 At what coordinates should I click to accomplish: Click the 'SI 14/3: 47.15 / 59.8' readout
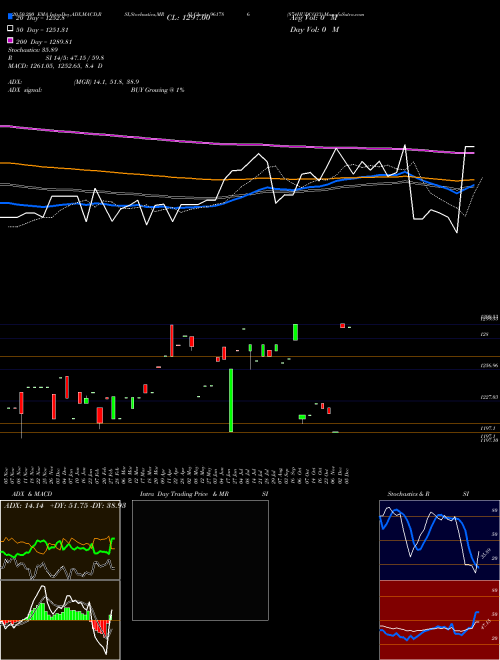pos(75,58)
